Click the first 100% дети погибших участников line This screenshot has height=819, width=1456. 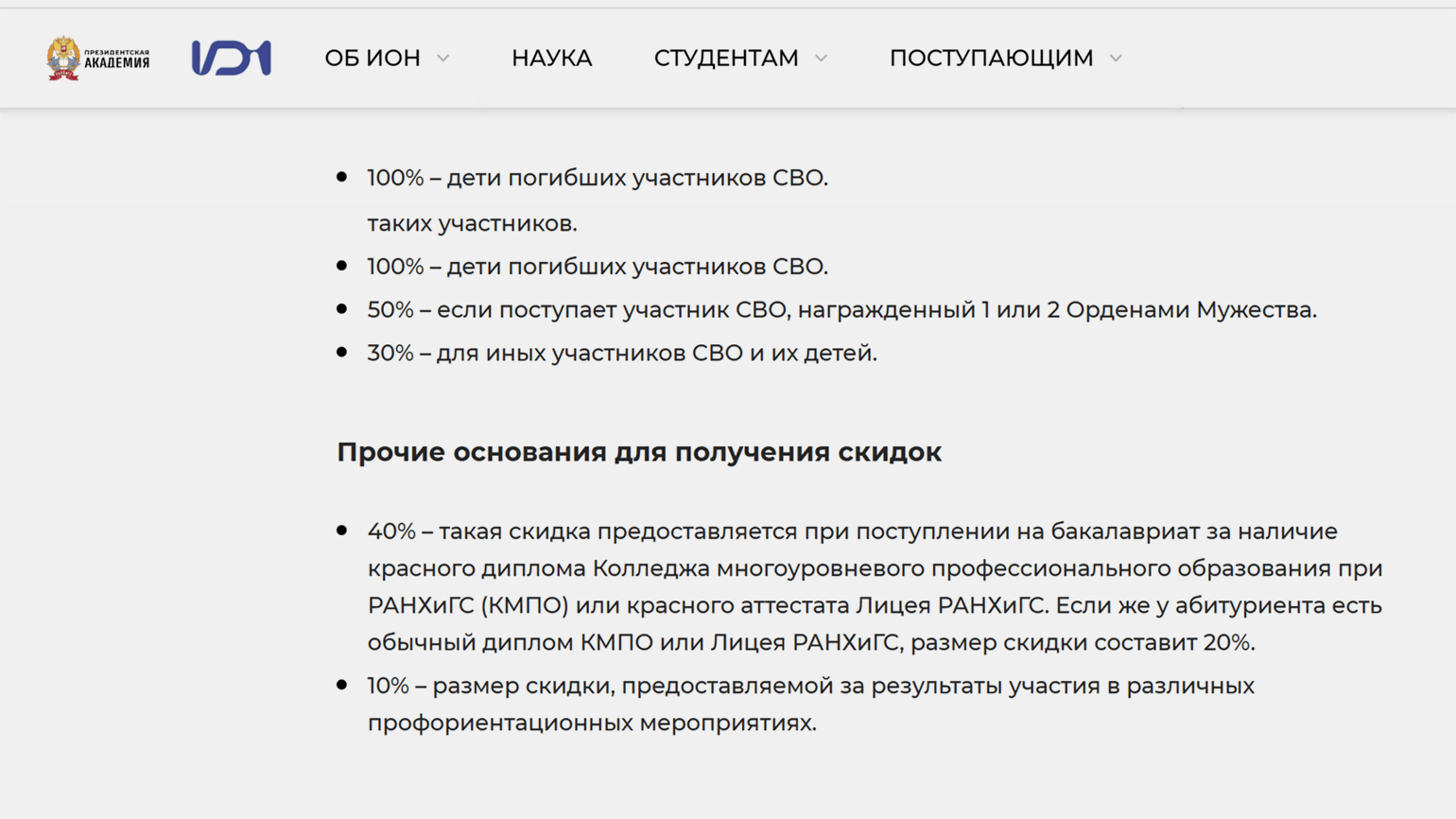(x=598, y=178)
